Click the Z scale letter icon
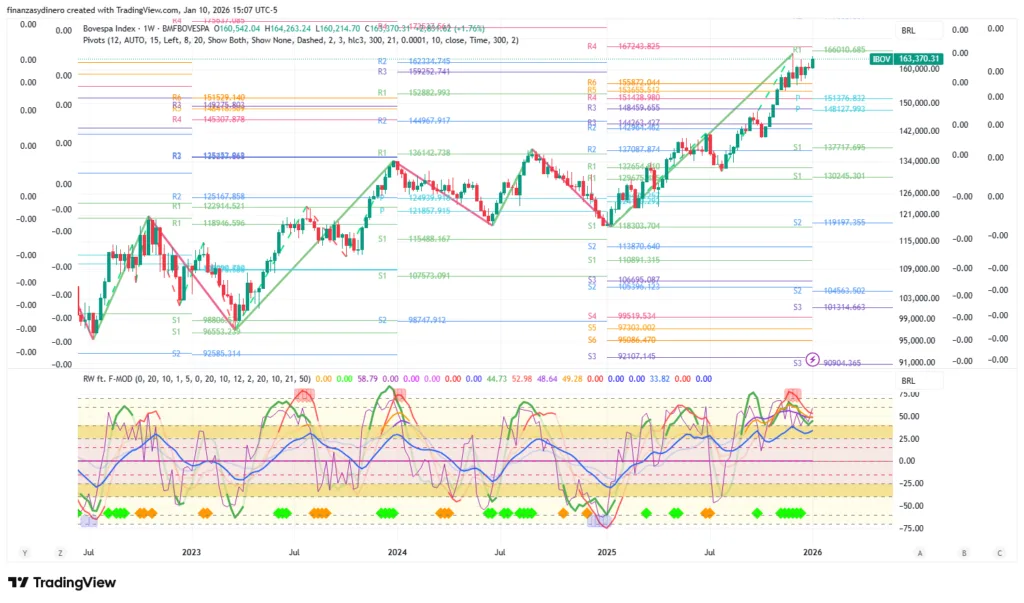Viewport: 1024px width, 603px height. [x=61, y=552]
